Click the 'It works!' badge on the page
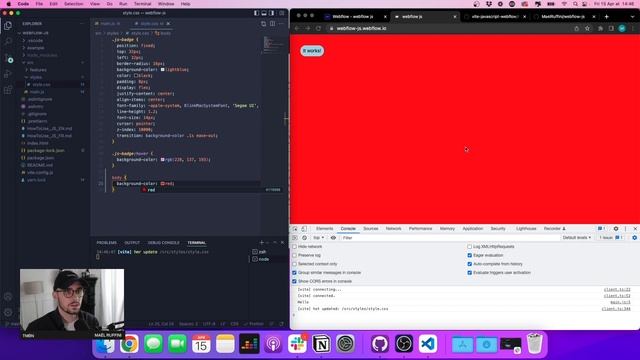The width and height of the screenshot is (640, 360). click(x=312, y=51)
